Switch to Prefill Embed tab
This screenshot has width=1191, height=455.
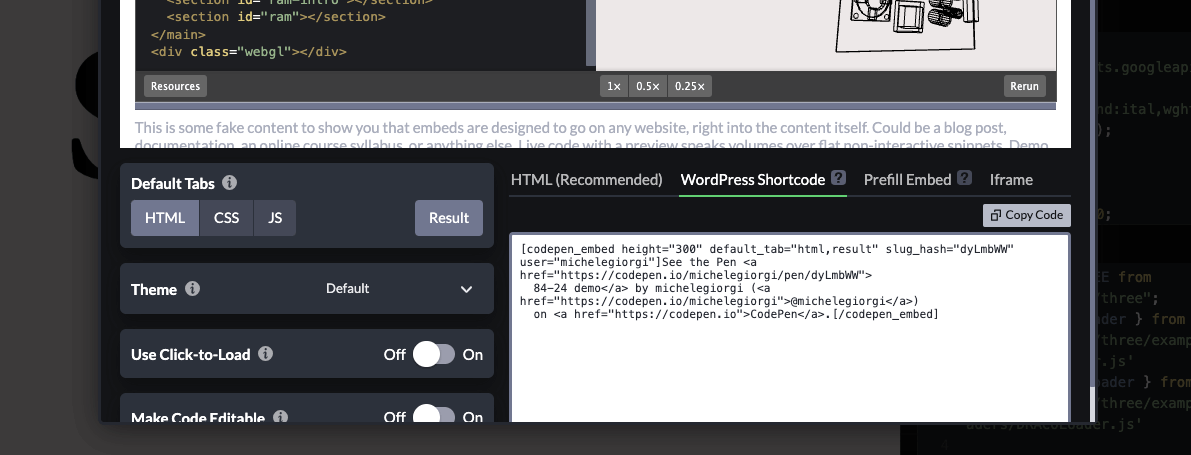point(907,180)
